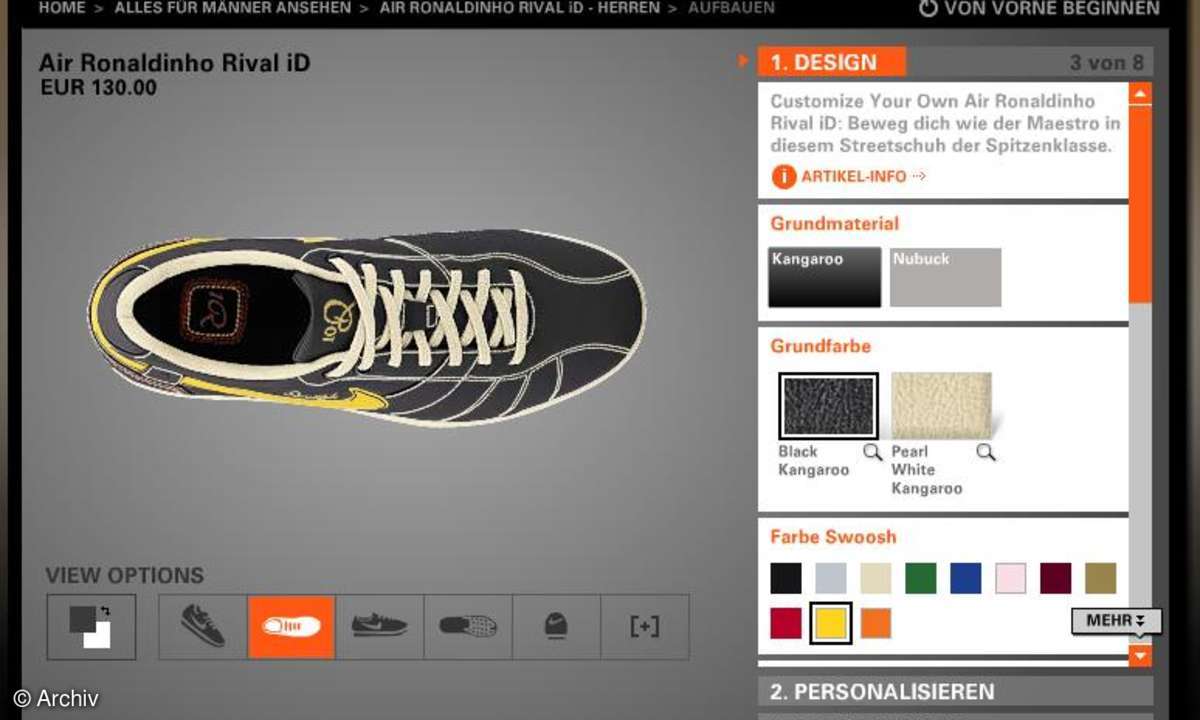Screen dimensions: 1200x720
Task: Pick the light grey swoosh color
Action: (x=830, y=578)
